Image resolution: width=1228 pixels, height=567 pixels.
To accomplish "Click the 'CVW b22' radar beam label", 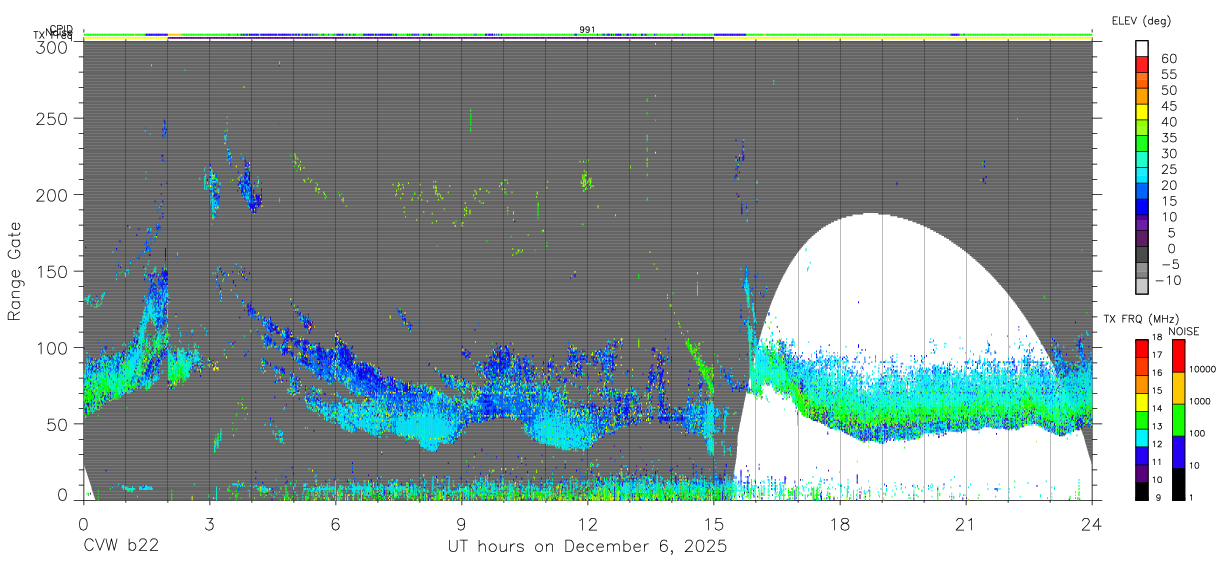I will [x=121, y=547].
